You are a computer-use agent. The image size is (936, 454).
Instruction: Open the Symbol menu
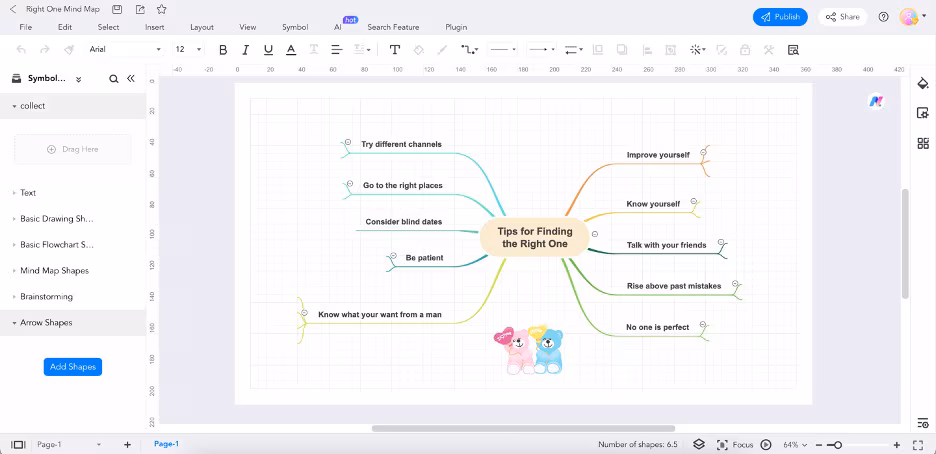coord(295,27)
